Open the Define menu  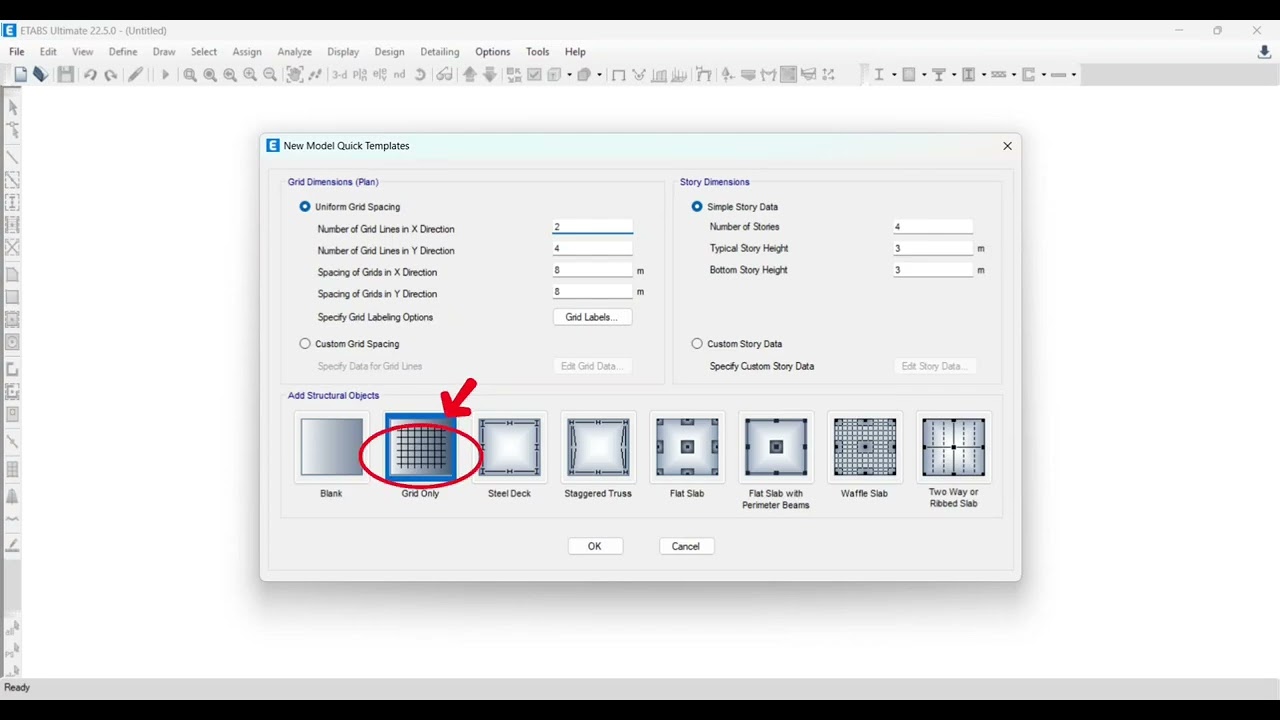coord(123,52)
